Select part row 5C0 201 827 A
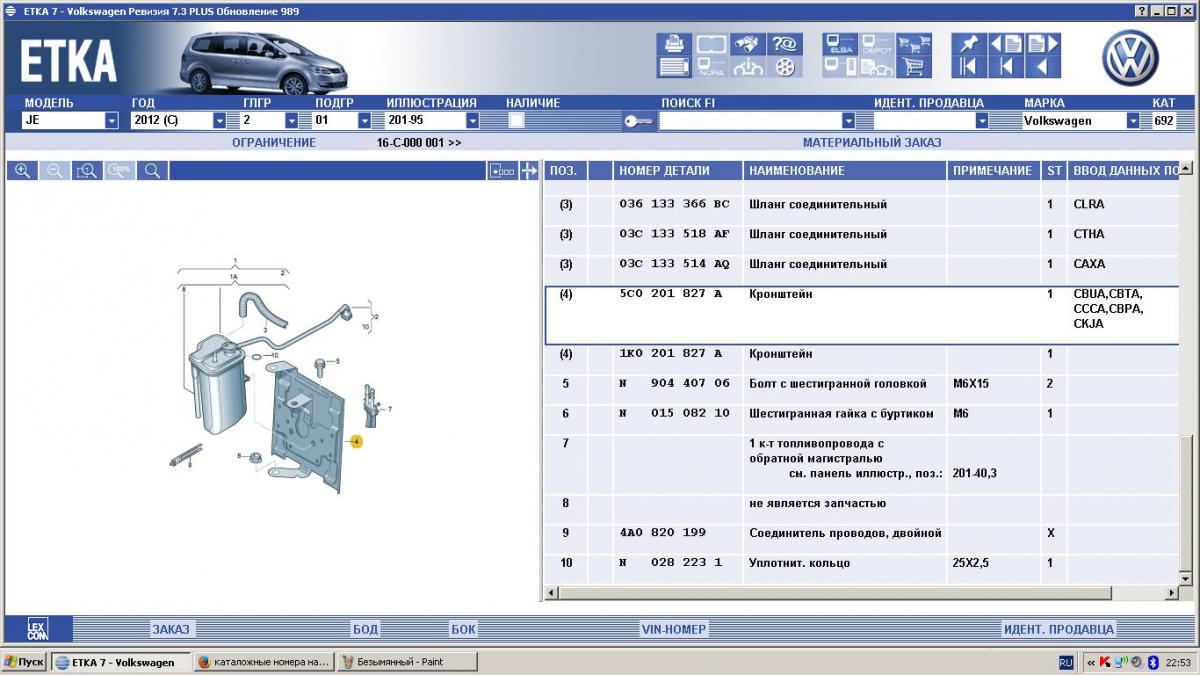 pos(862,316)
